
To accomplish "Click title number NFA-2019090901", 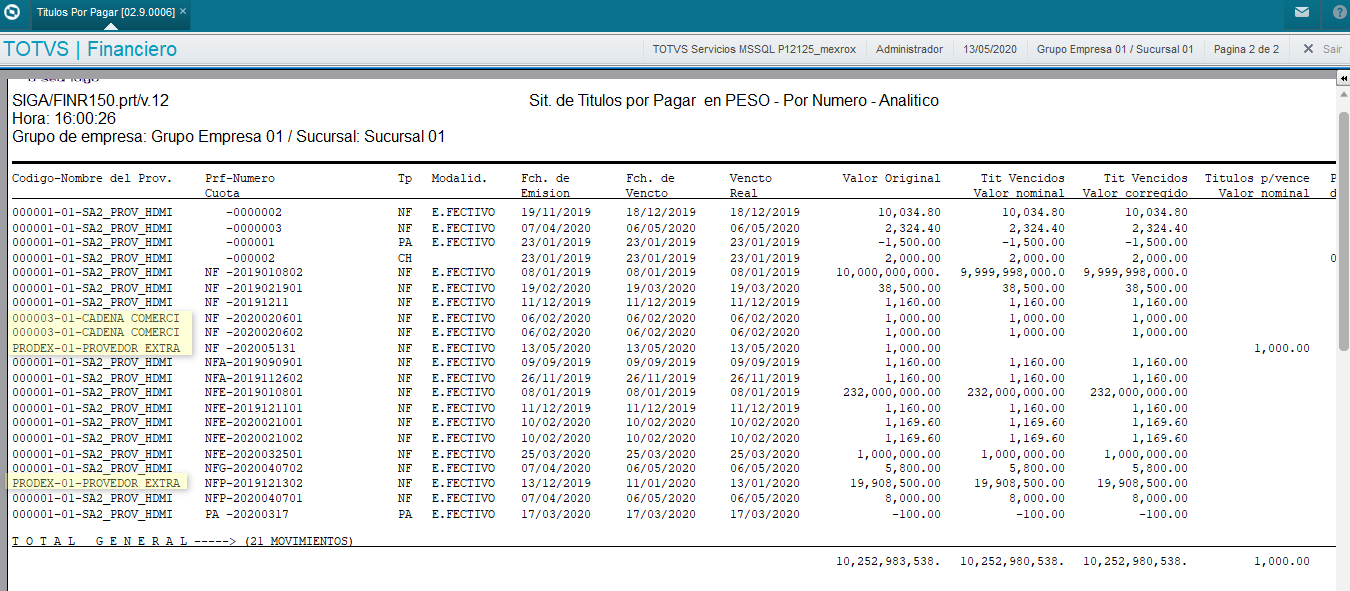I will (254, 362).
